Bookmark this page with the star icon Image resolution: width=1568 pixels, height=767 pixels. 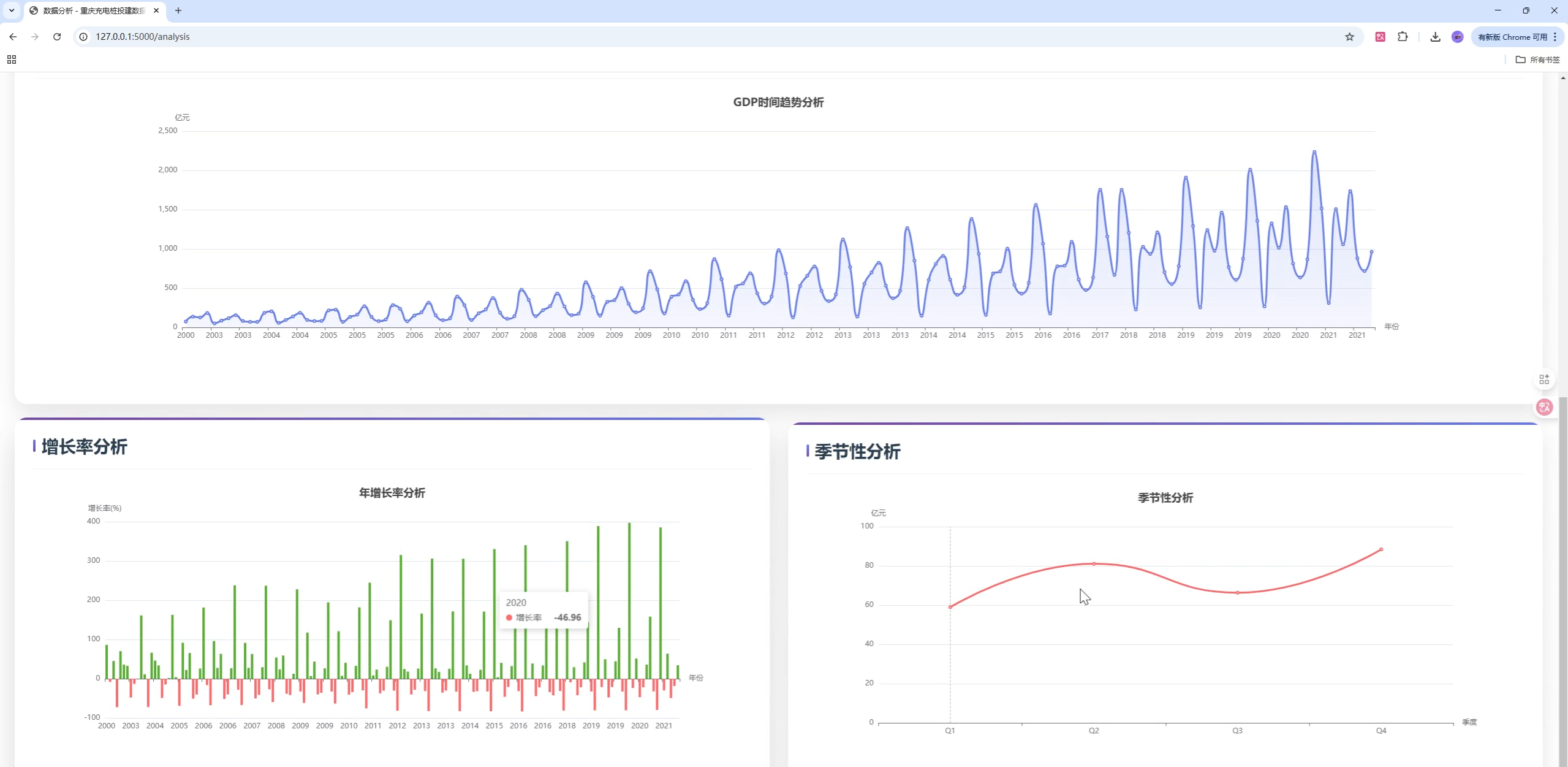coord(1349,37)
